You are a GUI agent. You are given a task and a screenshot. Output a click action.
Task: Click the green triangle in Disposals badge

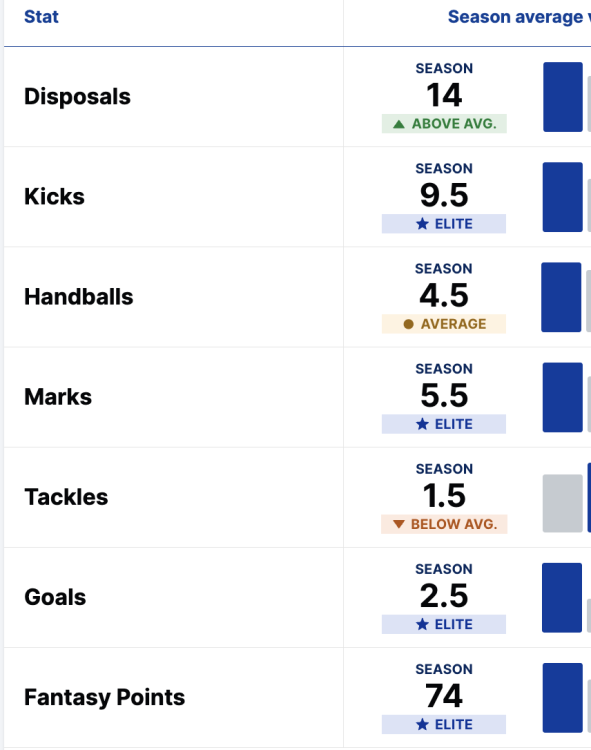pyautogui.click(x=399, y=124)
